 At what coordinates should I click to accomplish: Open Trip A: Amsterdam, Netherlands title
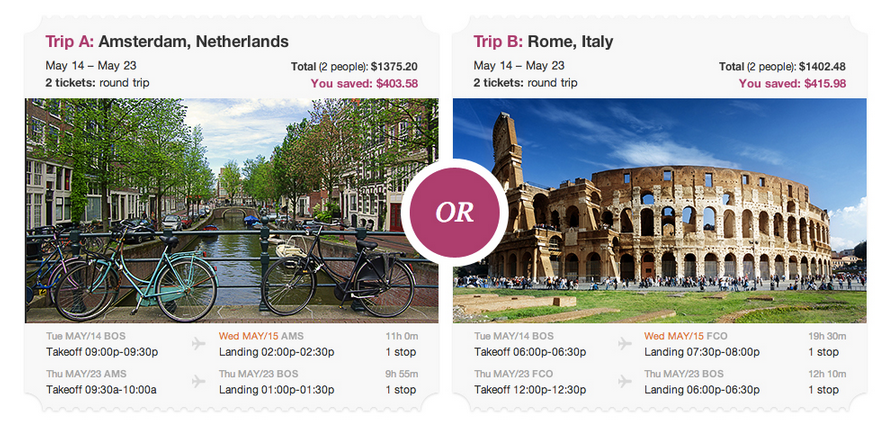167,41
